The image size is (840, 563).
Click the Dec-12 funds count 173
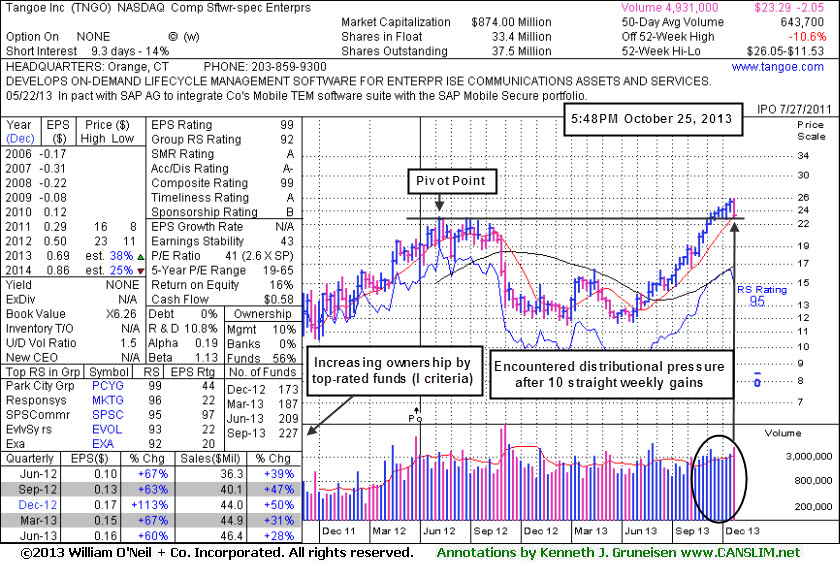[288, 389]
